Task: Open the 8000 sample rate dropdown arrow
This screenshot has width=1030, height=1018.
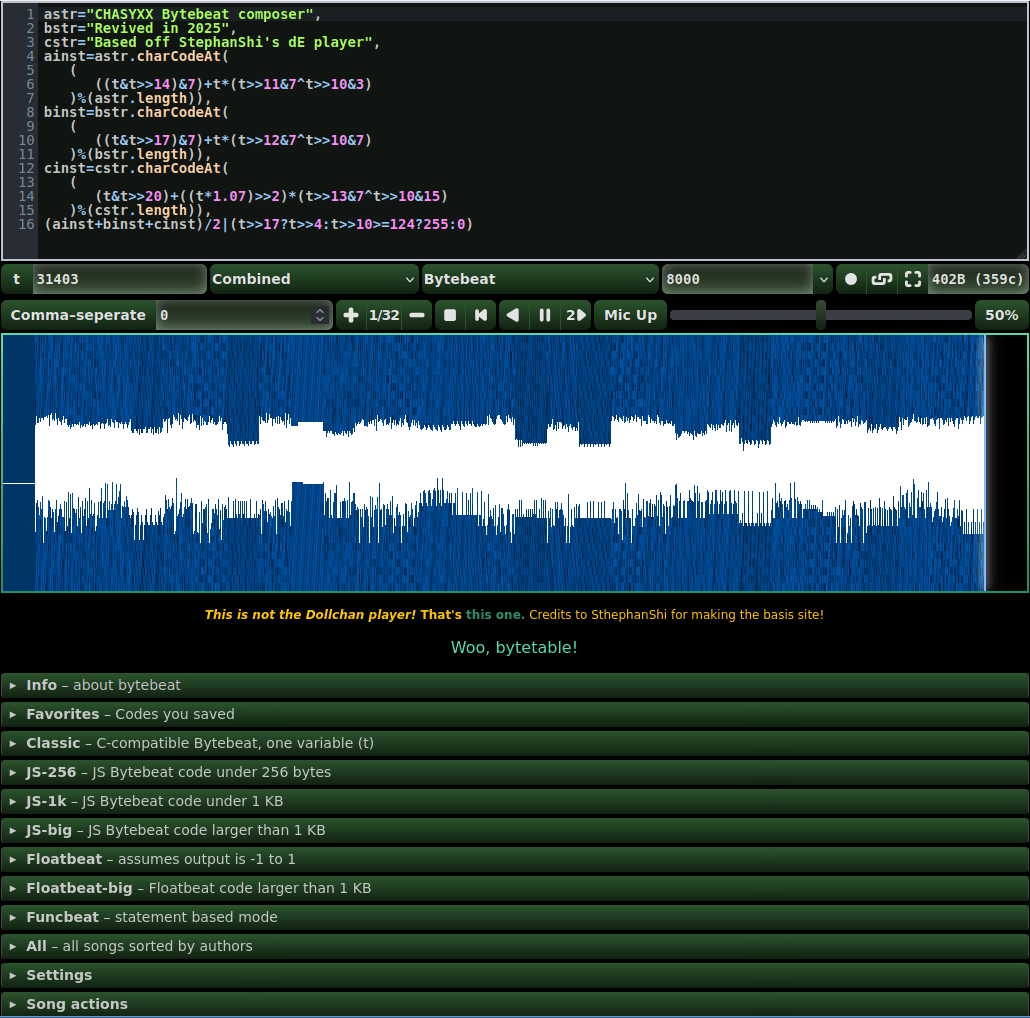Action: [x=823, y=280]
